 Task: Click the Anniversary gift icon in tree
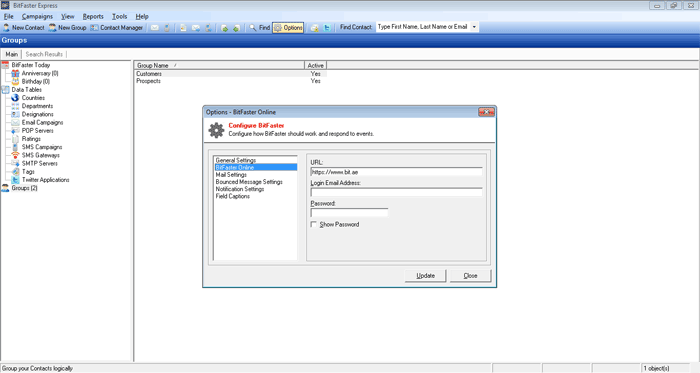click(15, 73)
